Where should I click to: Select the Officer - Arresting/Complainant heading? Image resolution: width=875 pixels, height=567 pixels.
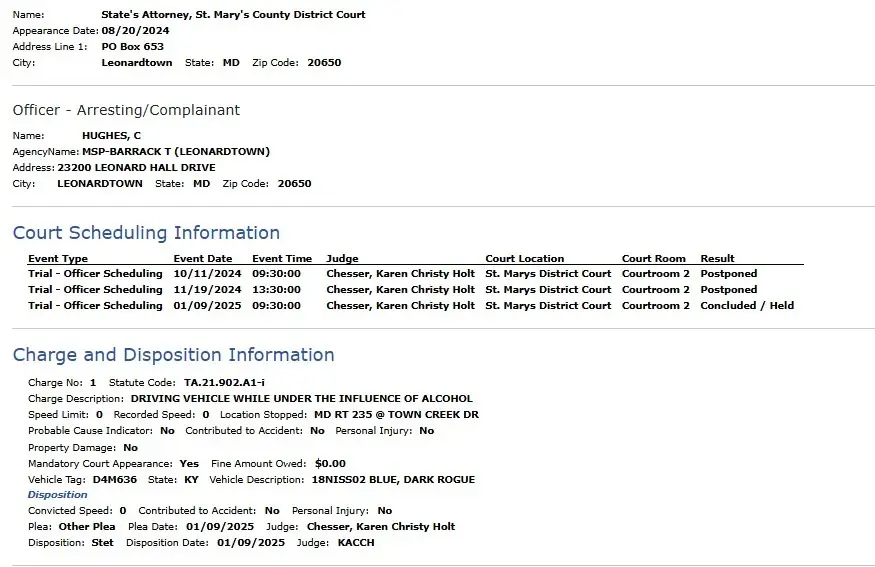point(126,110)
